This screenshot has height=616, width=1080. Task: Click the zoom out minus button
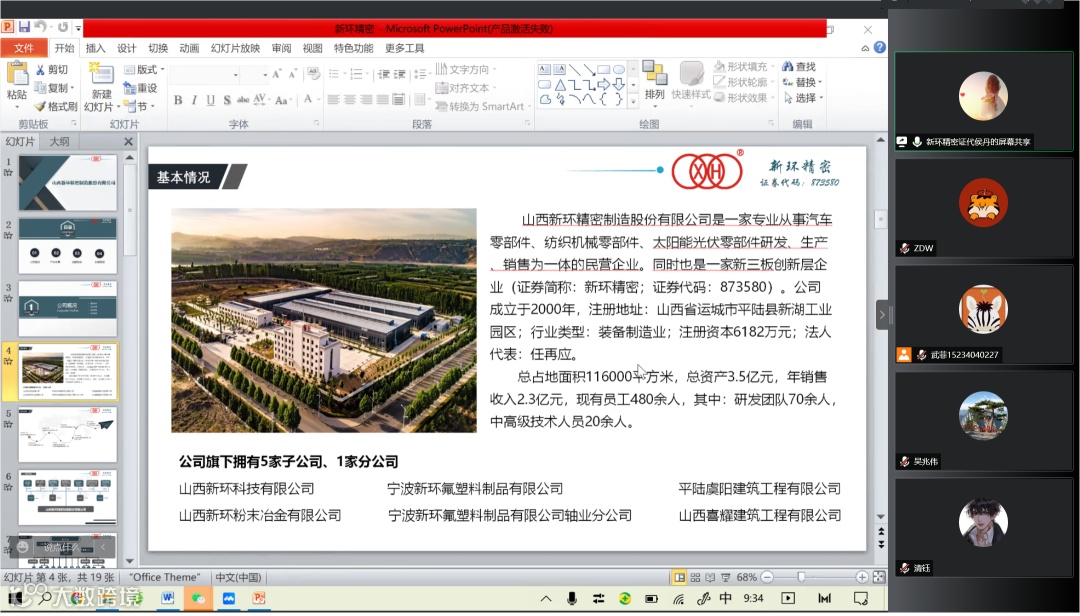pos(767,577)
